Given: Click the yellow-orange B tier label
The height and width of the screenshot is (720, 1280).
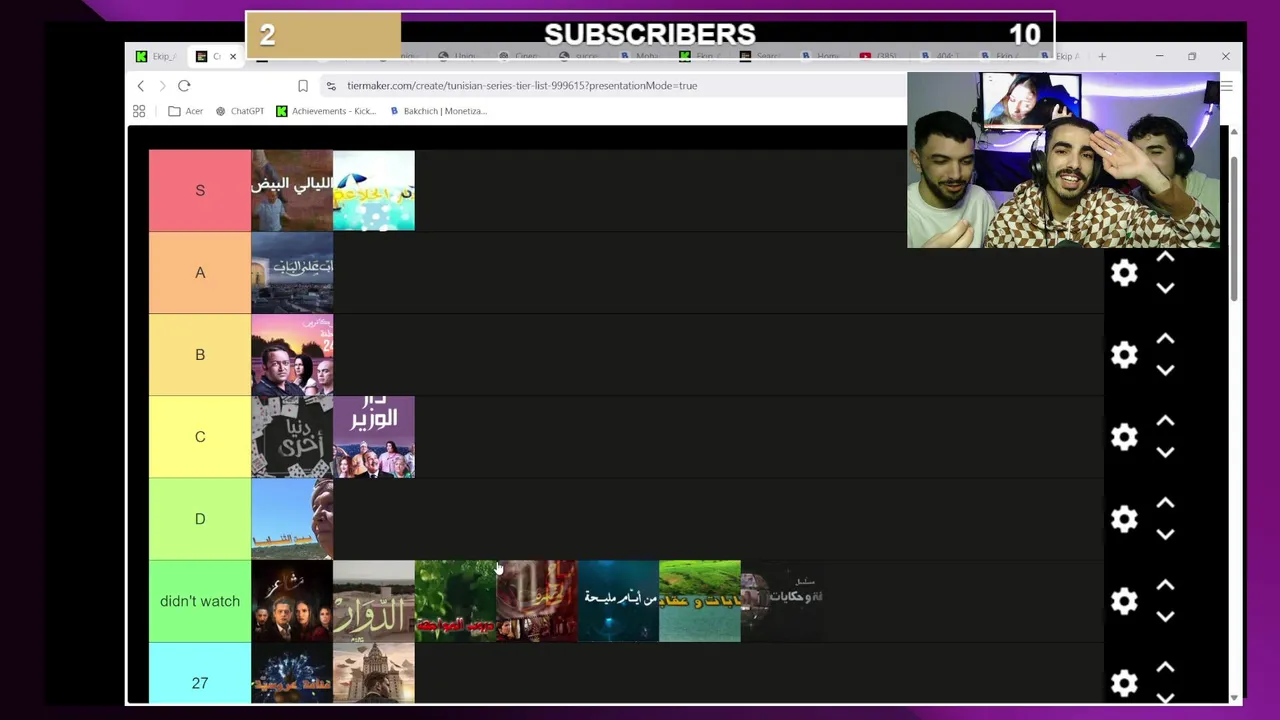Looking at the screenshot, I should click(x=200, y=355).
